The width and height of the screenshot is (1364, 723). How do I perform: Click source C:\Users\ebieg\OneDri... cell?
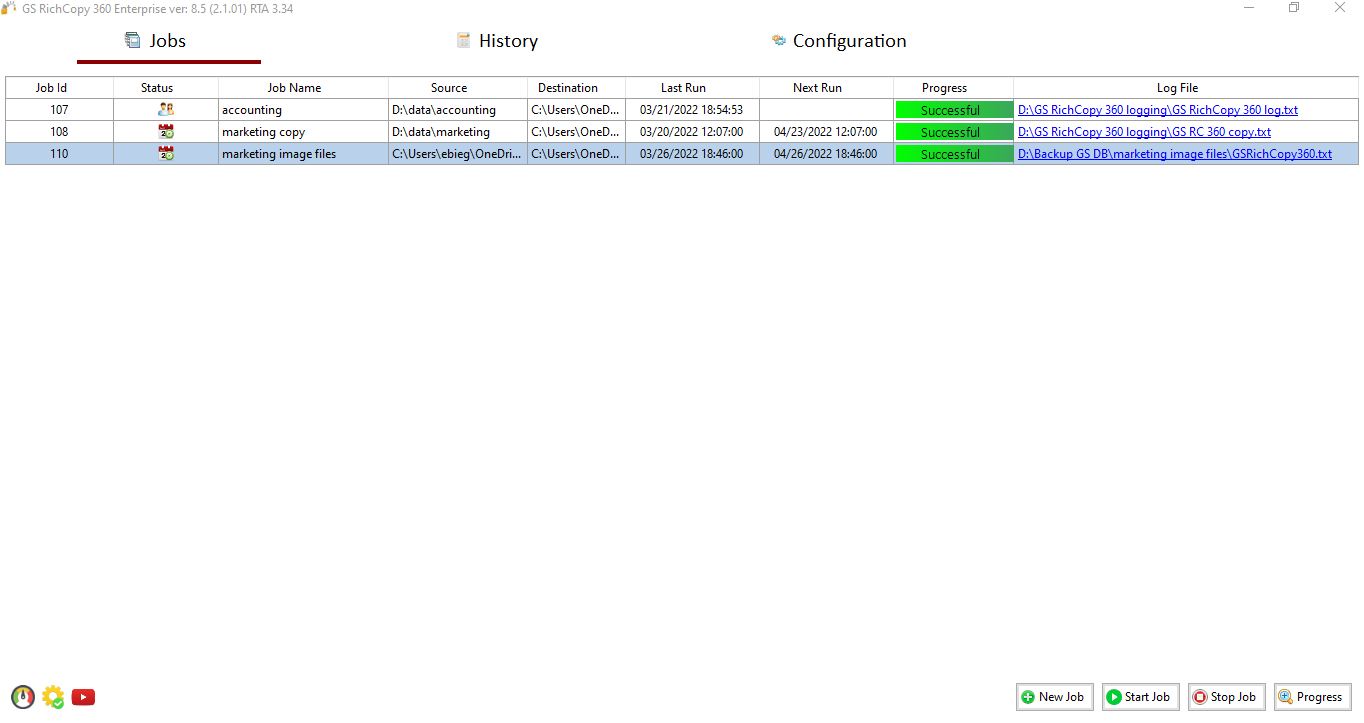click(458, 154)
